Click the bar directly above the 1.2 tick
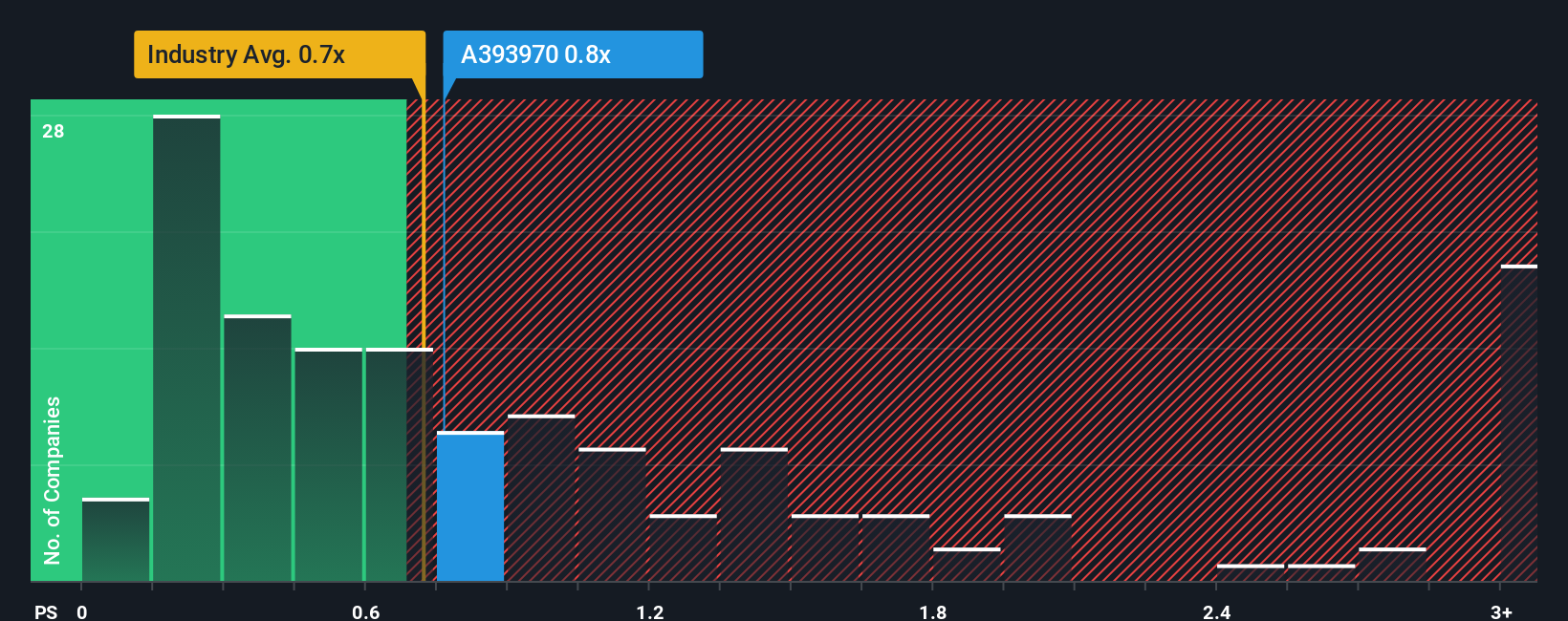 pos(683,547)
